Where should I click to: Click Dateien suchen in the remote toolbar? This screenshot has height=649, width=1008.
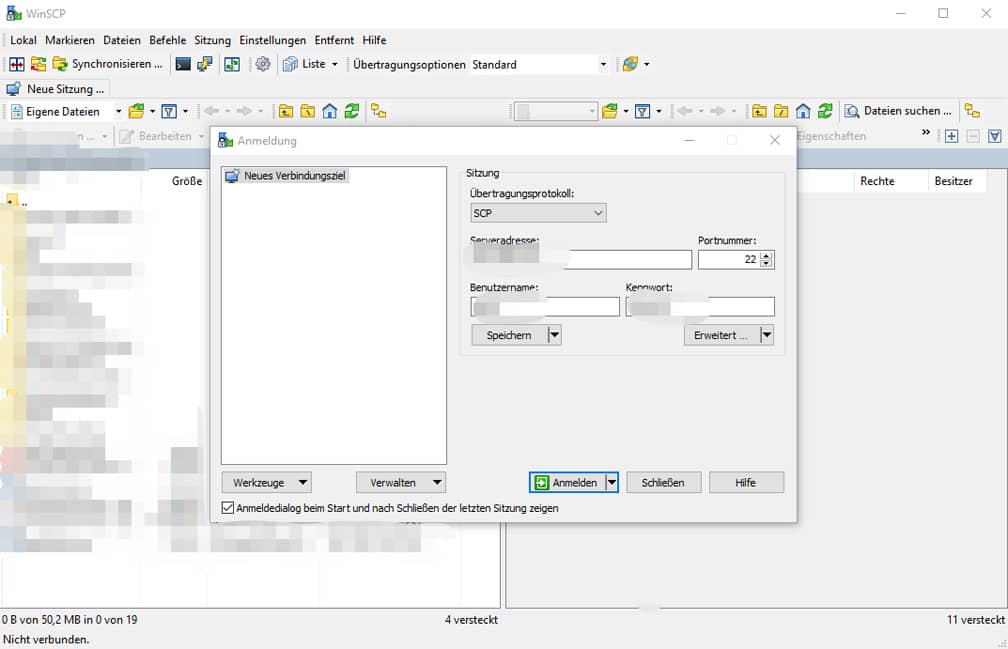pyautogui.click(x=898, y=111)
